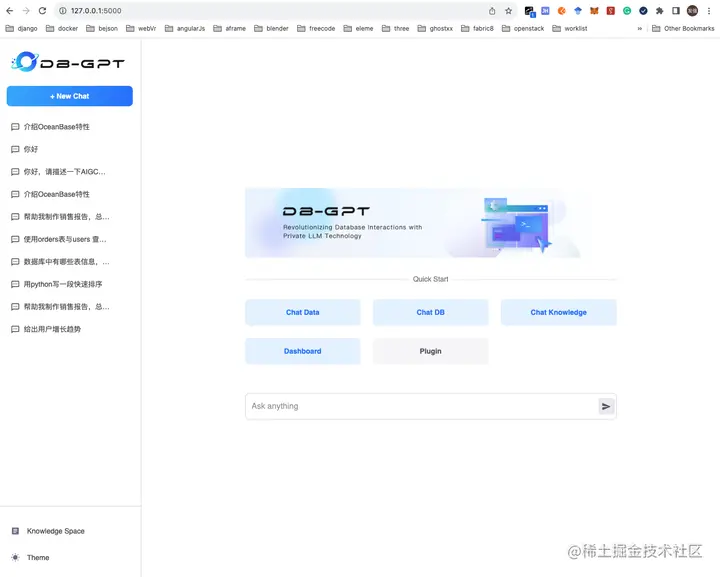The image size is (720, 577).
Task: Click the Chat Knowledge quick start button
Action: click(x=558, y=312)
